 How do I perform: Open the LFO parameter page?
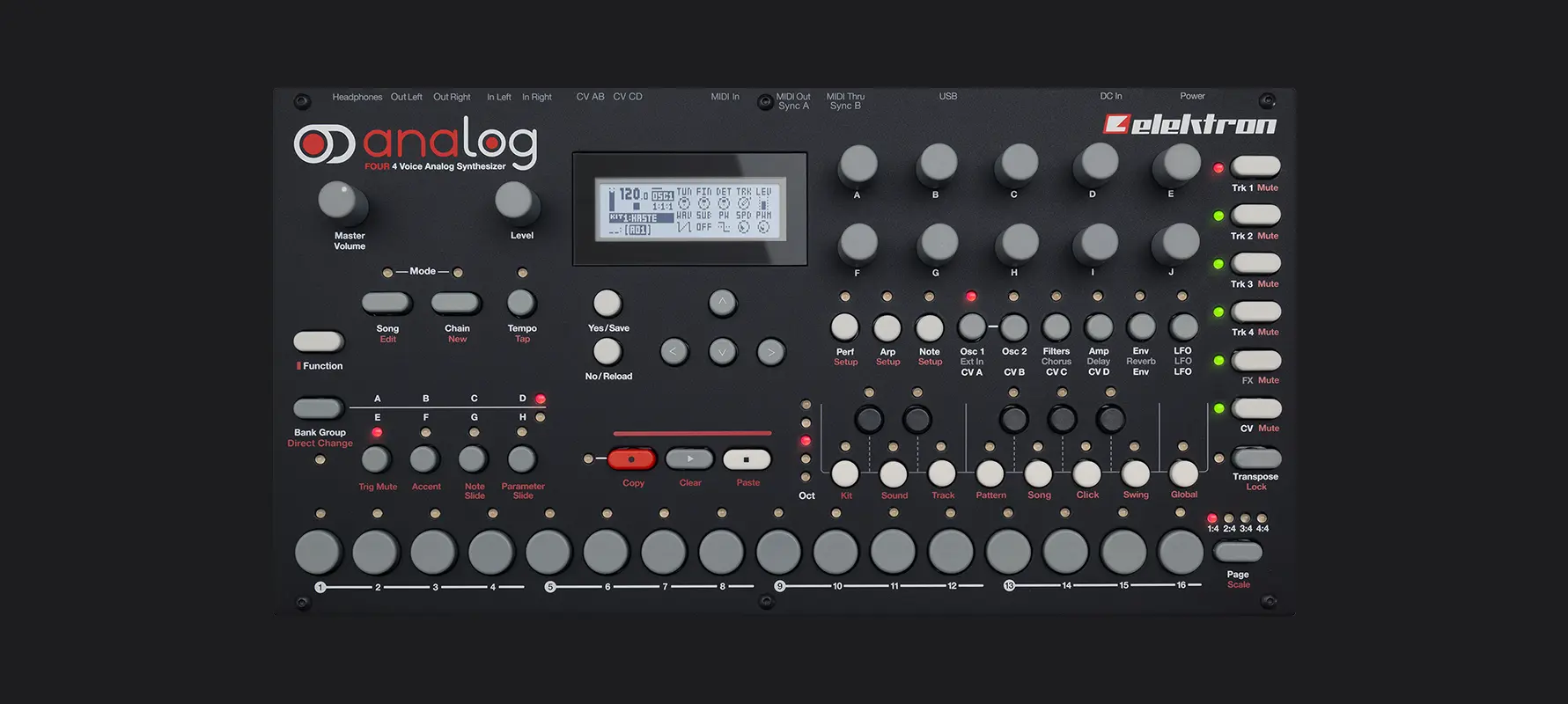(1182, 327)
